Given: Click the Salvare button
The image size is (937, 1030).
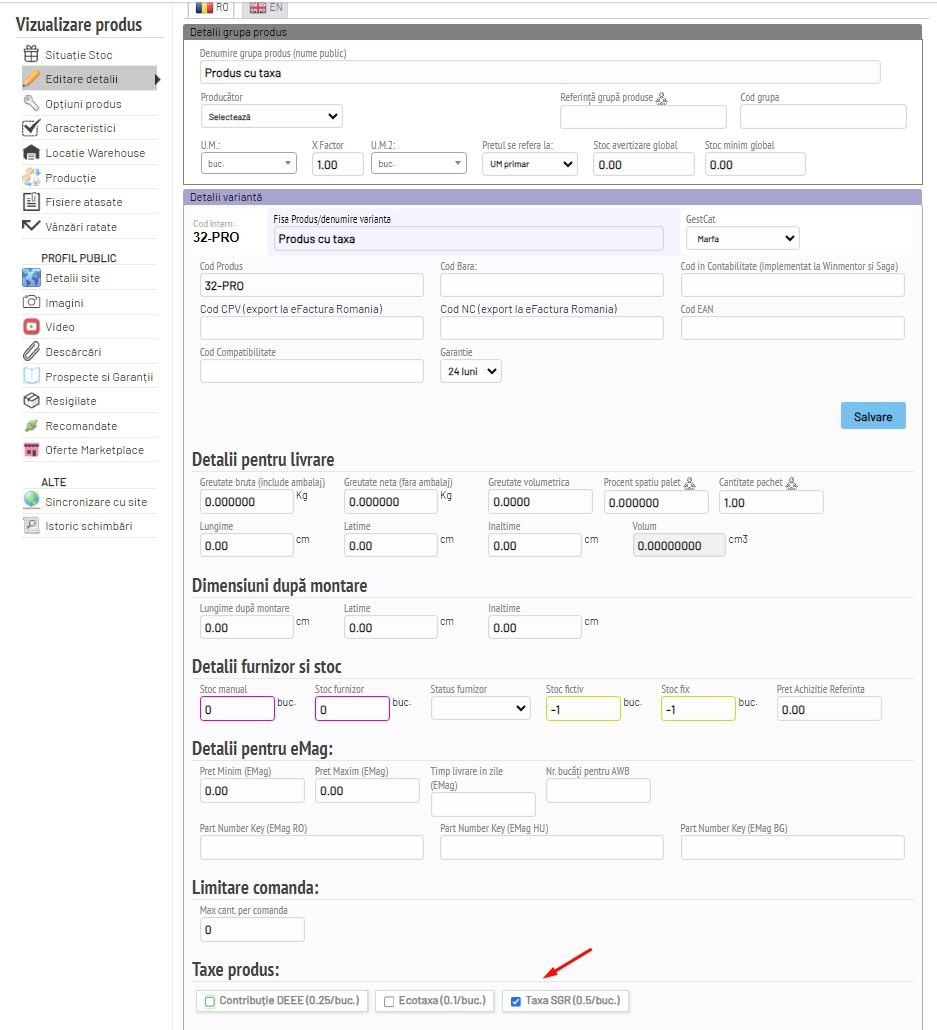Looking at the screenshot, I should tap(872, 416).
